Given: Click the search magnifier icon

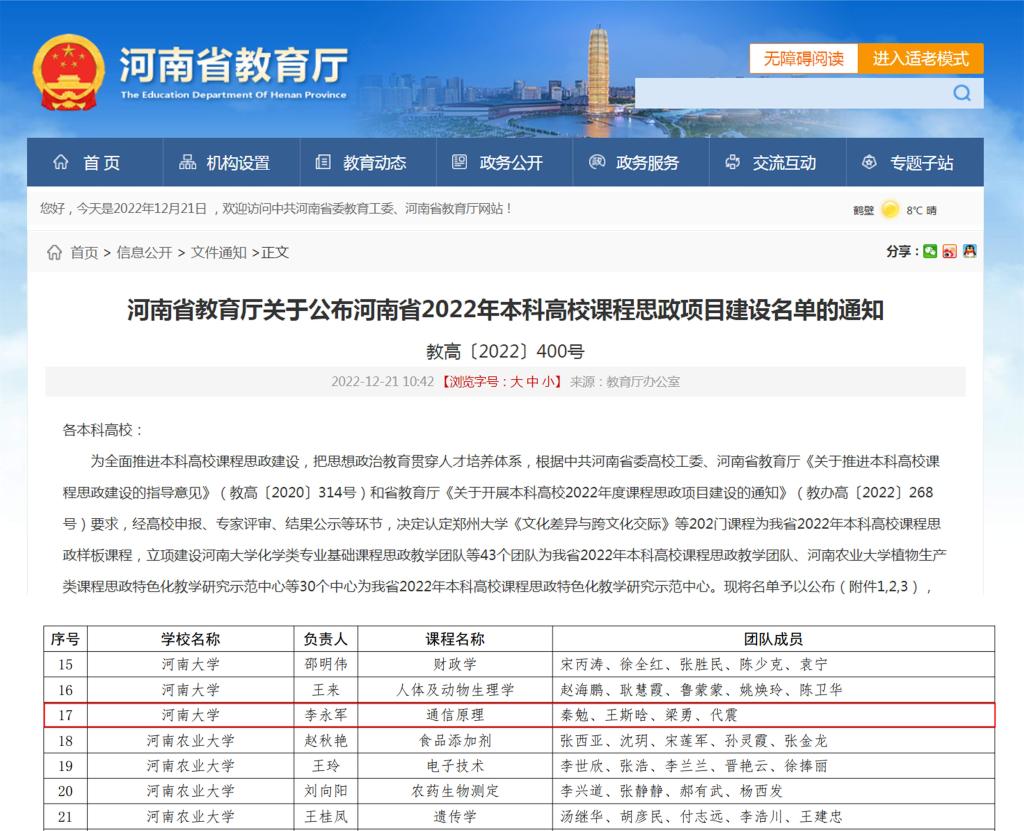Looking at the screenshot, I should pyautogui.click(x=962, y=93).
